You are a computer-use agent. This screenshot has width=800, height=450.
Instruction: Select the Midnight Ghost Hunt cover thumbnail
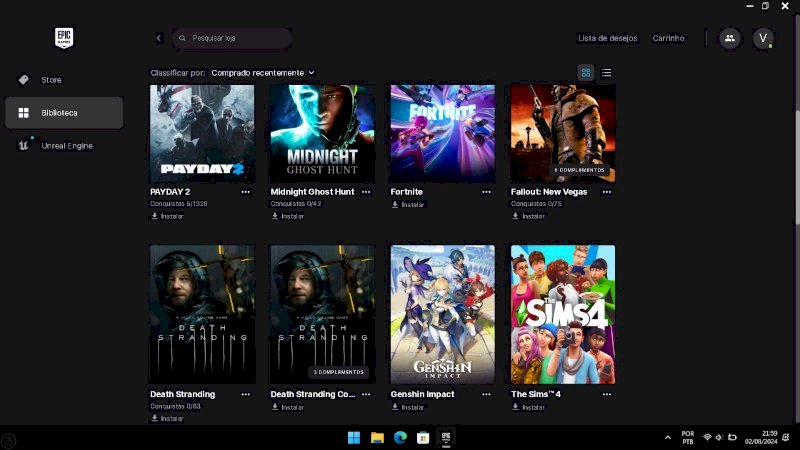point(322,133)
